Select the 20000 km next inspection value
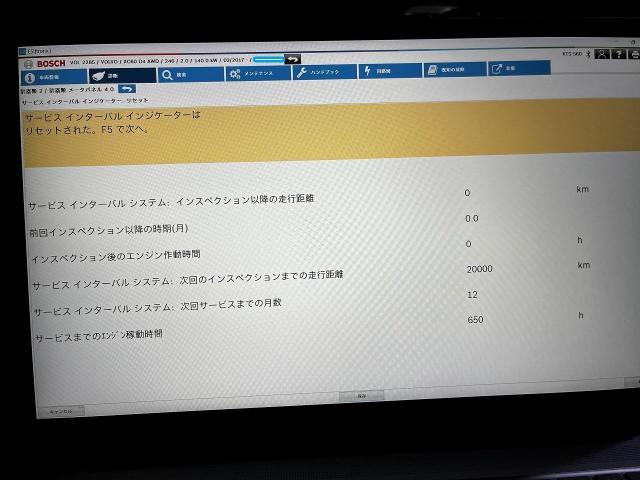Image resolution: width=640 pixels, height=480 pixels. pyautogui.click(x=479, y=268)
